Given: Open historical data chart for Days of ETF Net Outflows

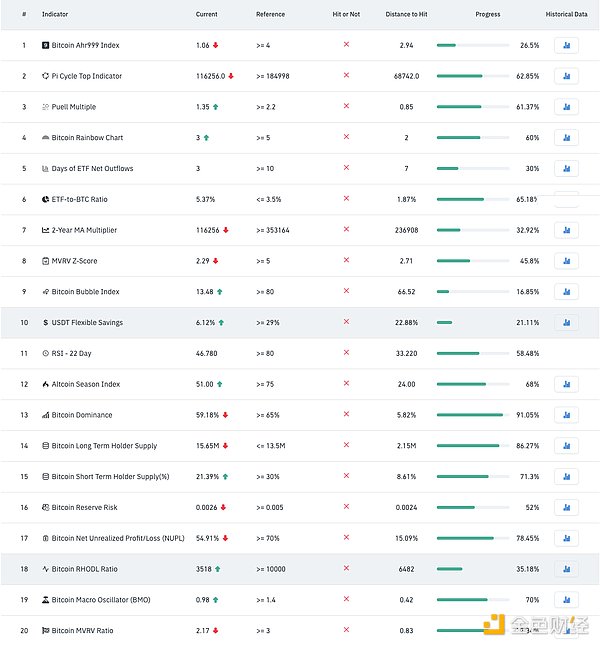Looking at the screenshot, I should (x=566, y=169).
